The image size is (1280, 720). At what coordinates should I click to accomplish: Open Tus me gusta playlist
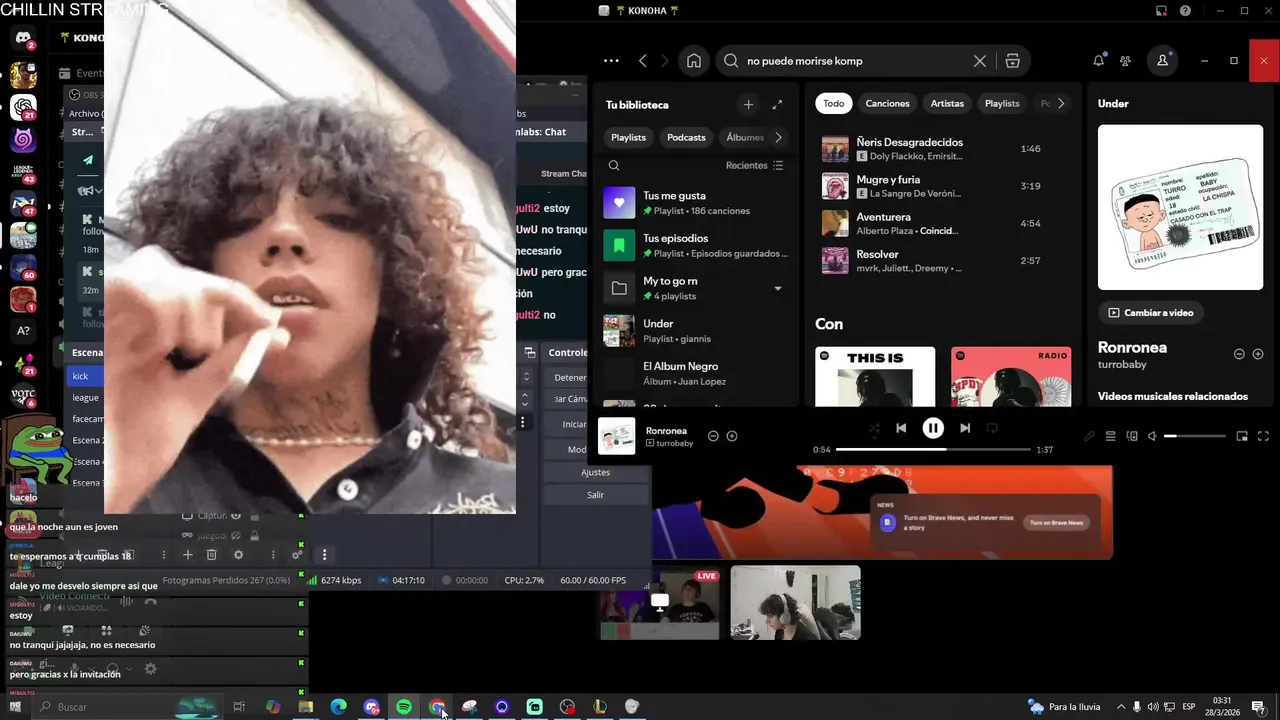point(694,203)
